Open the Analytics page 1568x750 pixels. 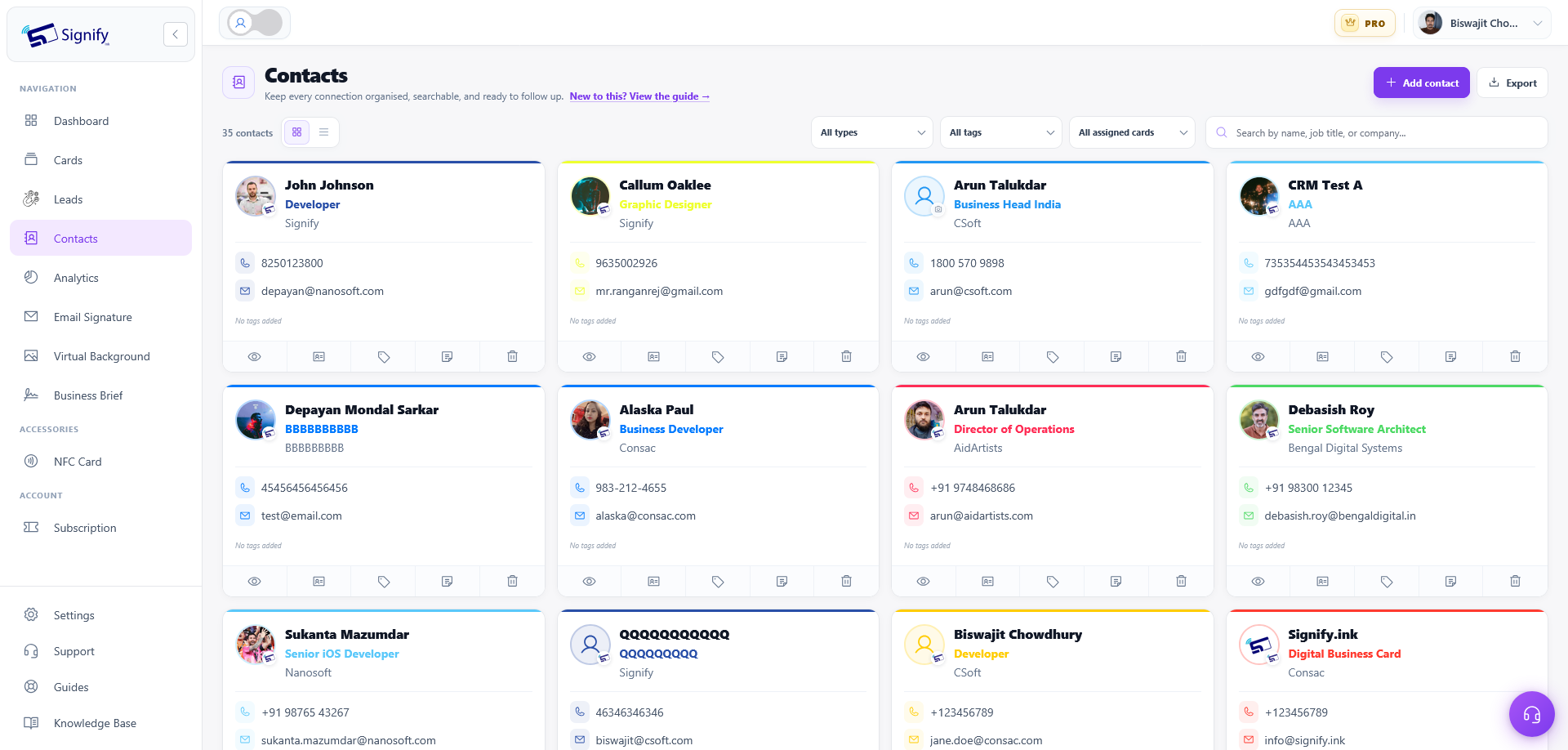100,278
